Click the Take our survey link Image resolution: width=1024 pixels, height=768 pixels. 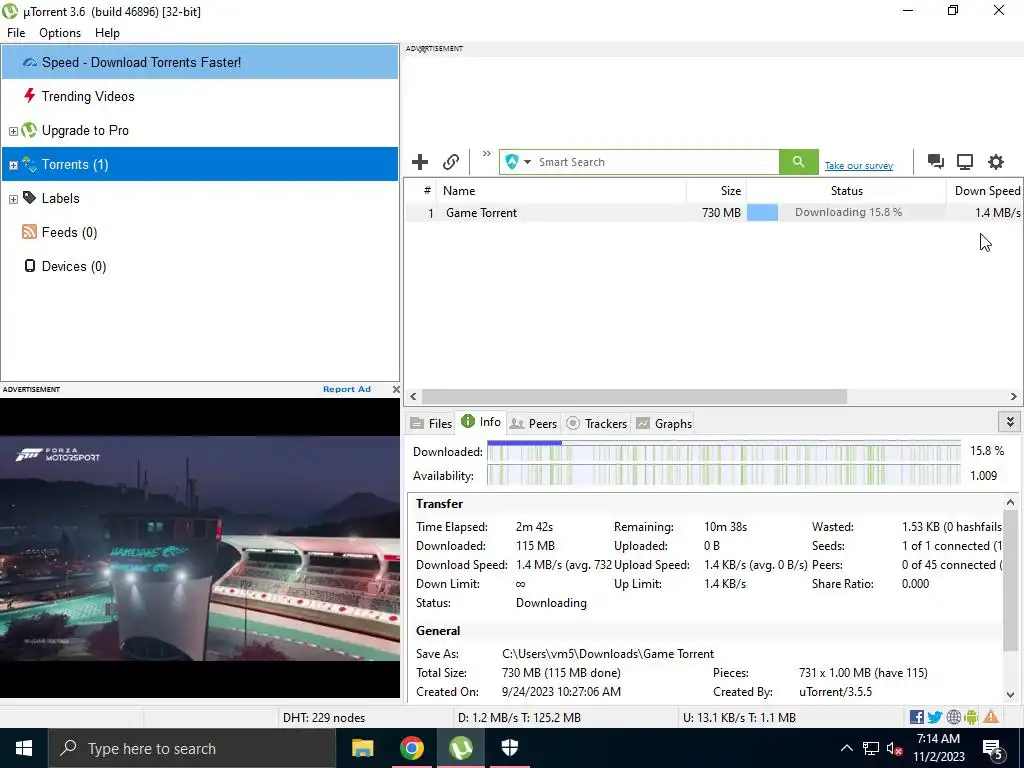point(859,165)
